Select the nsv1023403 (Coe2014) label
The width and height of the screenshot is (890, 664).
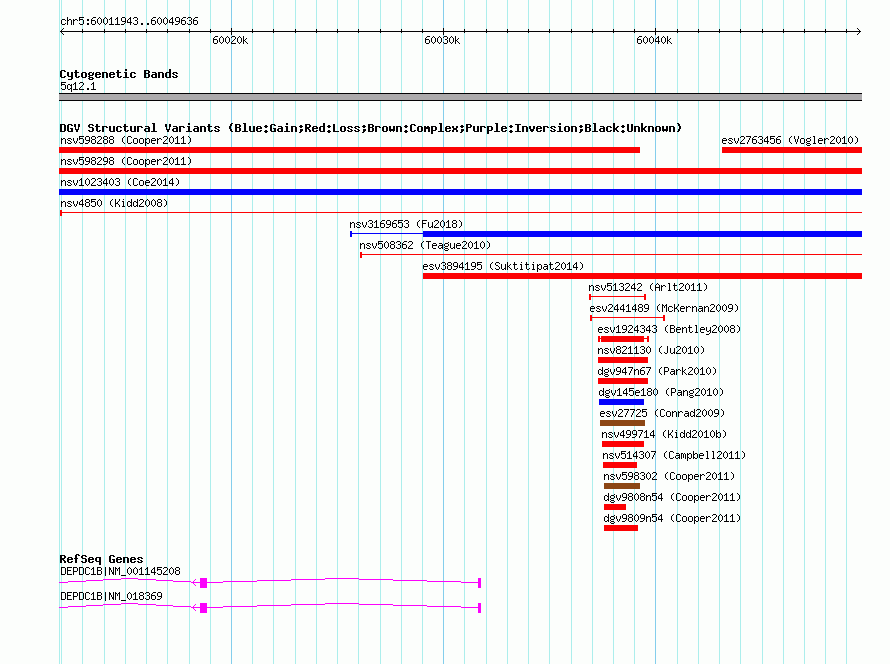pyautogui.click(x=120, y=182)
